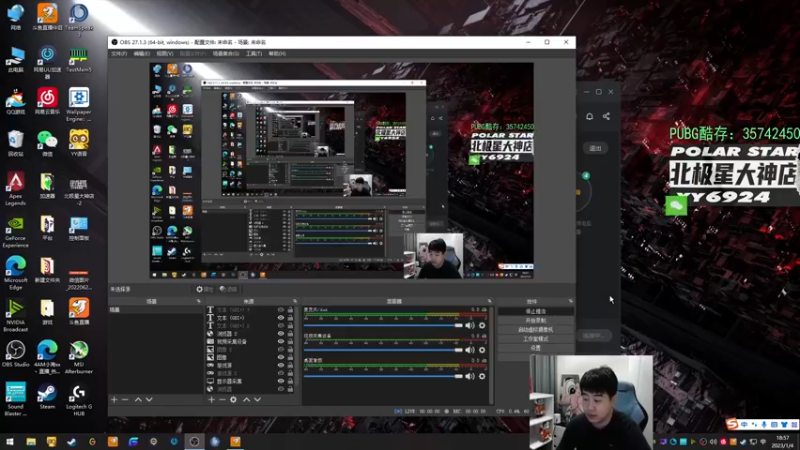Pop out the 控件 controls dock
Image resolution: width=800 pixels, height=450 pixels.
point(570,301)
